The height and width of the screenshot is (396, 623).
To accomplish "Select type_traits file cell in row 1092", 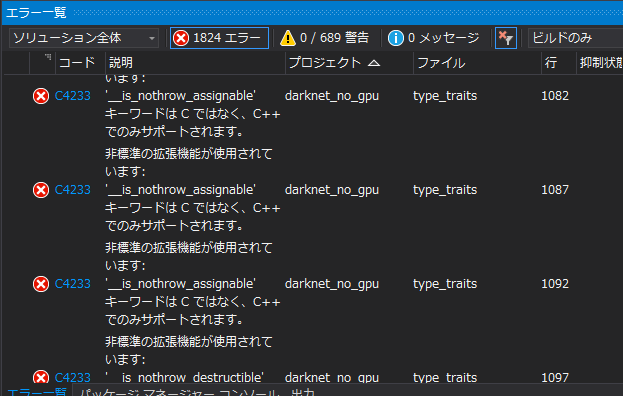I will click(445, 284).
